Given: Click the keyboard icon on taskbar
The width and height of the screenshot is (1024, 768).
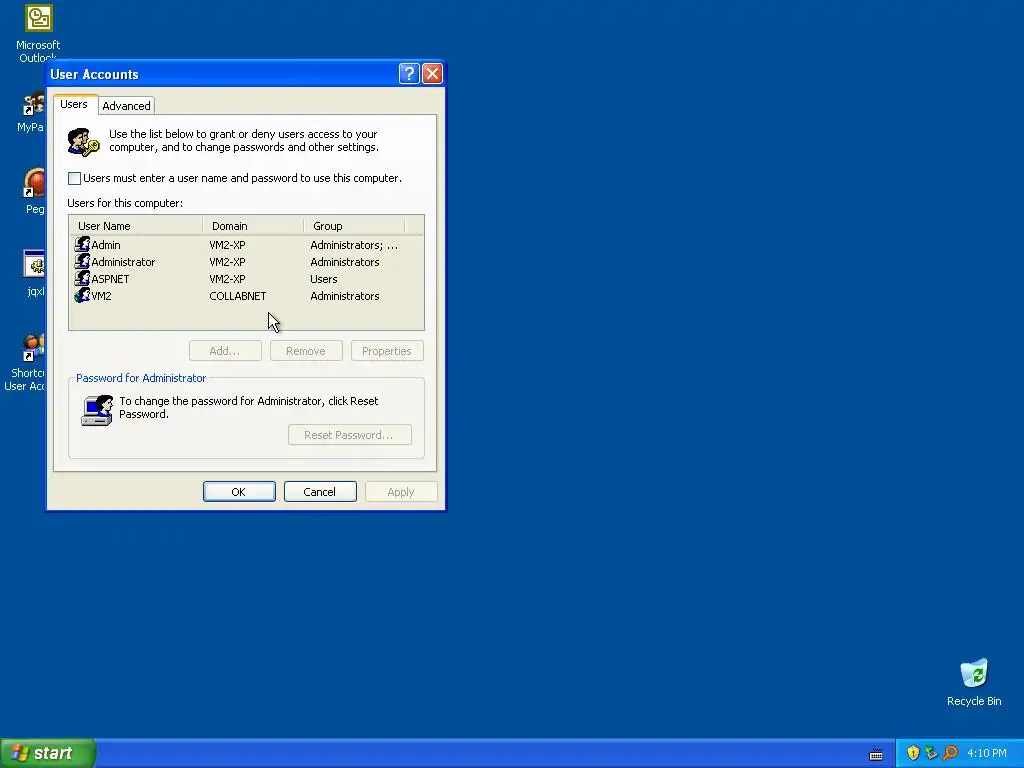Looking at the screenshot, I should click(876, 754).
